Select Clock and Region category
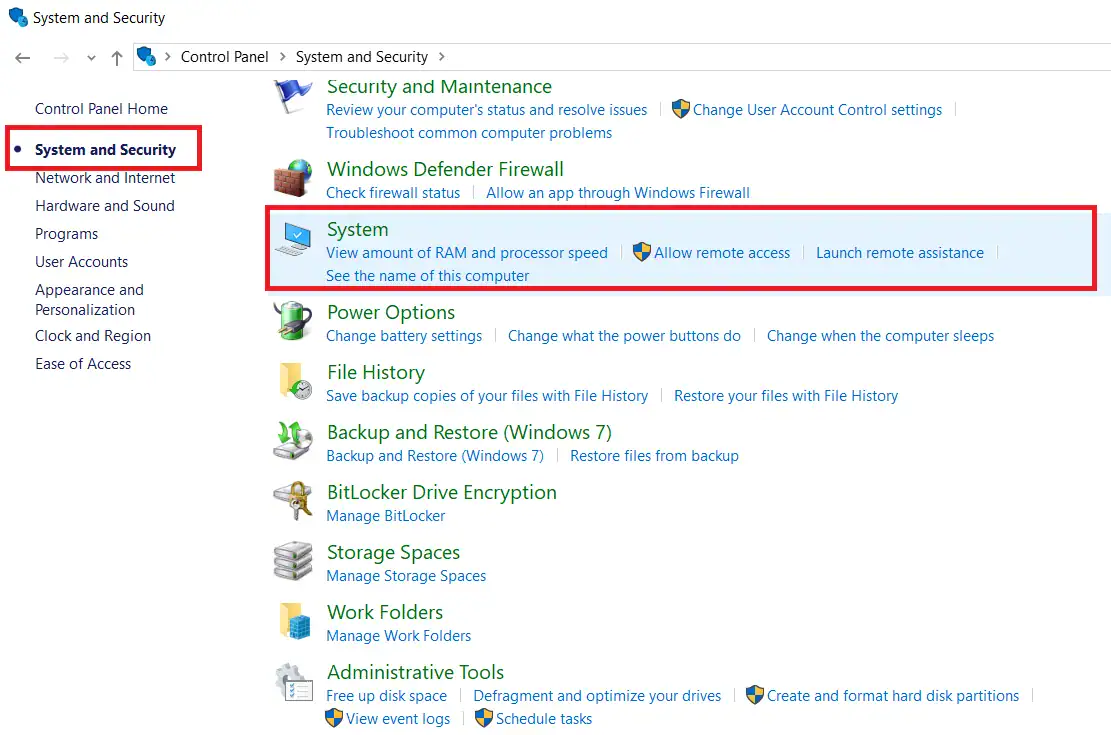The image size is (1111, 735). pos(93,336)
